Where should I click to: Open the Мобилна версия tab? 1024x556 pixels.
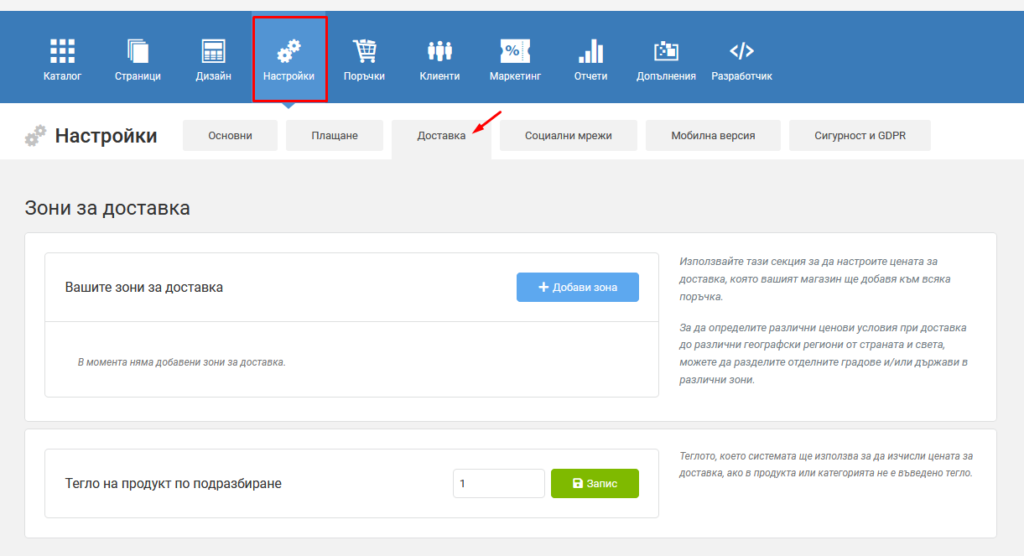[713, 135]
